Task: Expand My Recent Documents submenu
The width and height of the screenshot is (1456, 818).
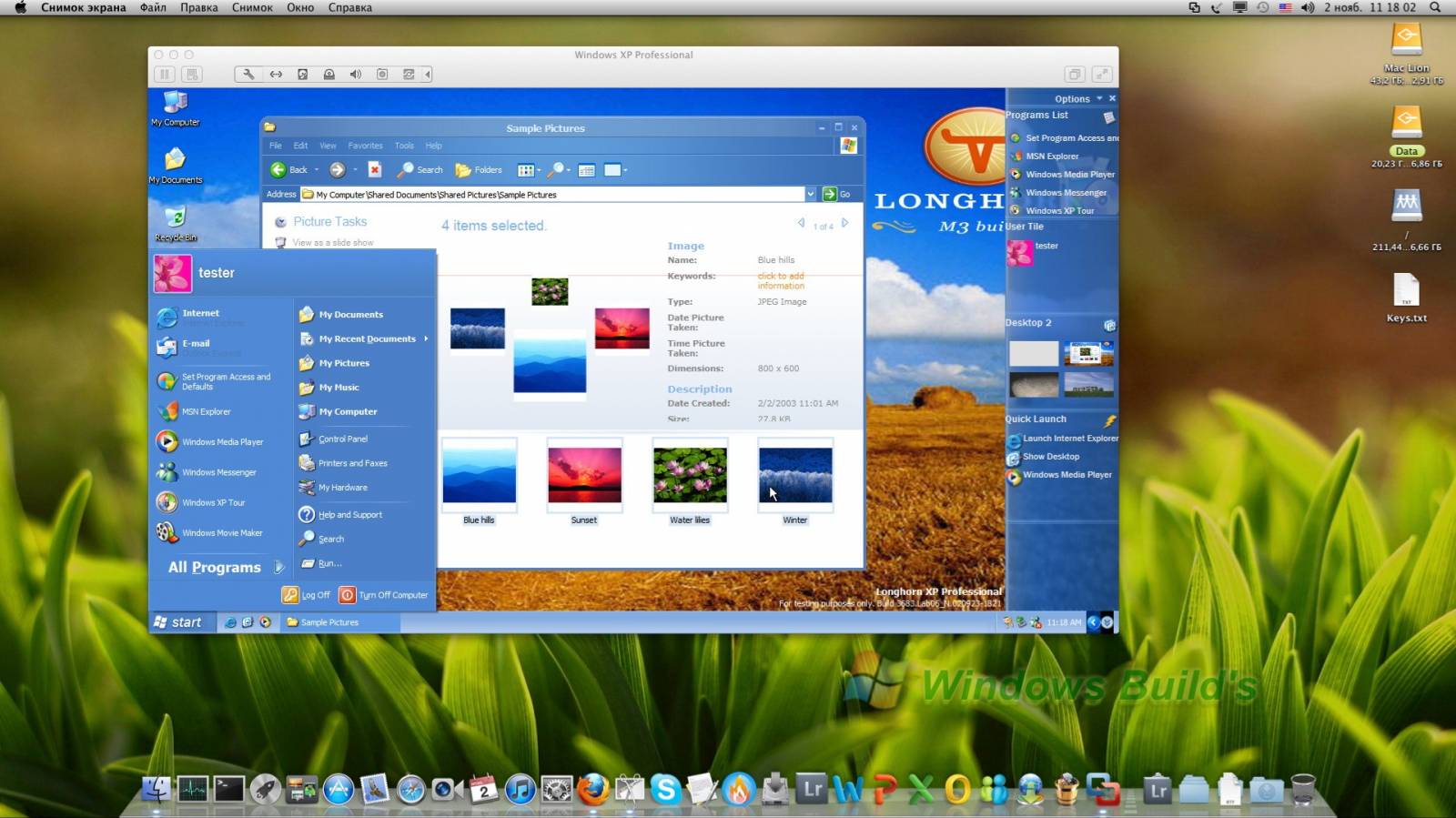Action: pos(363,338)
